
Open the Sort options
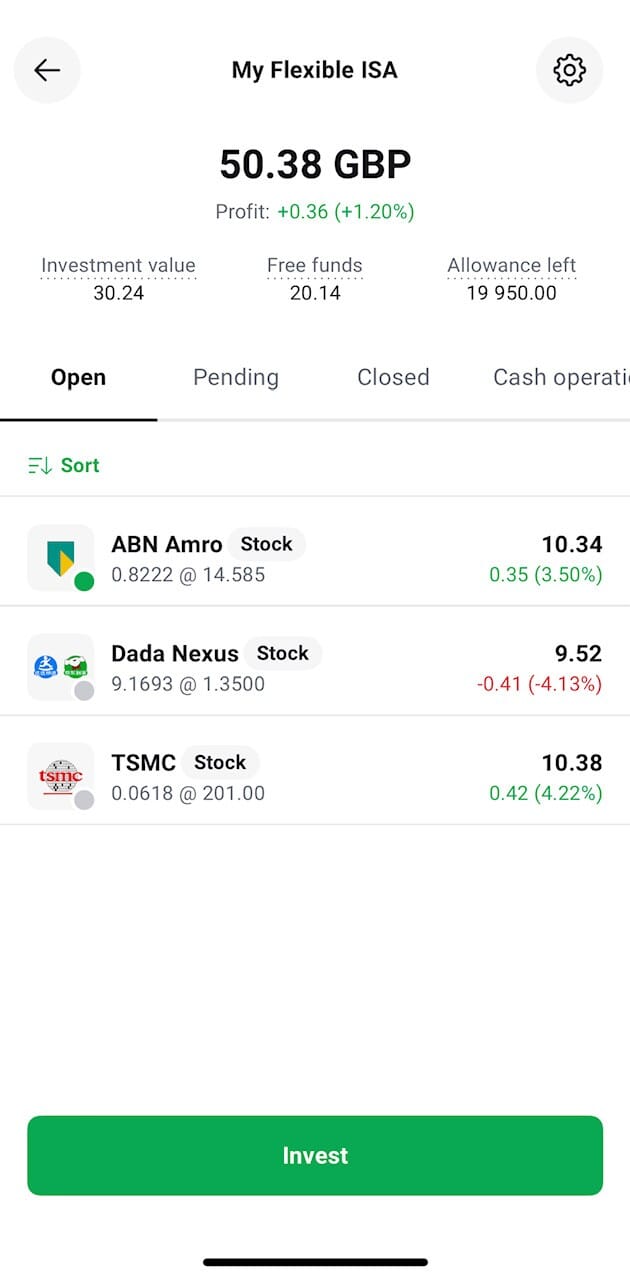[x=80, y=465]
